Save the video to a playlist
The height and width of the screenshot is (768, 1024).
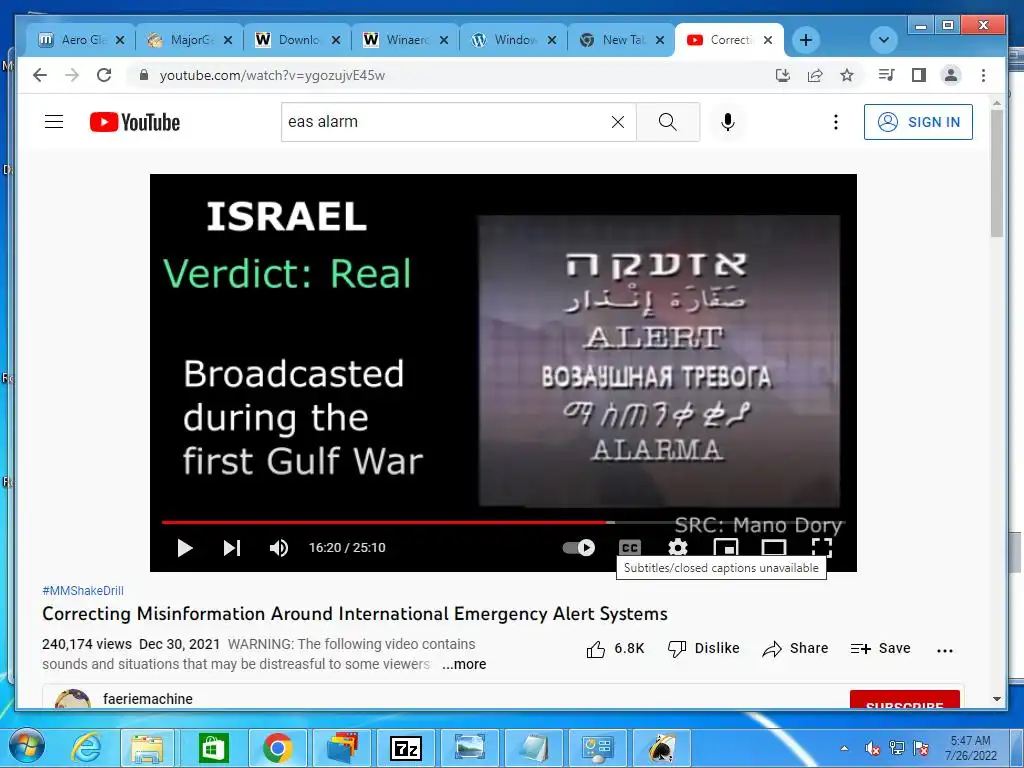(x=880, y=648)
